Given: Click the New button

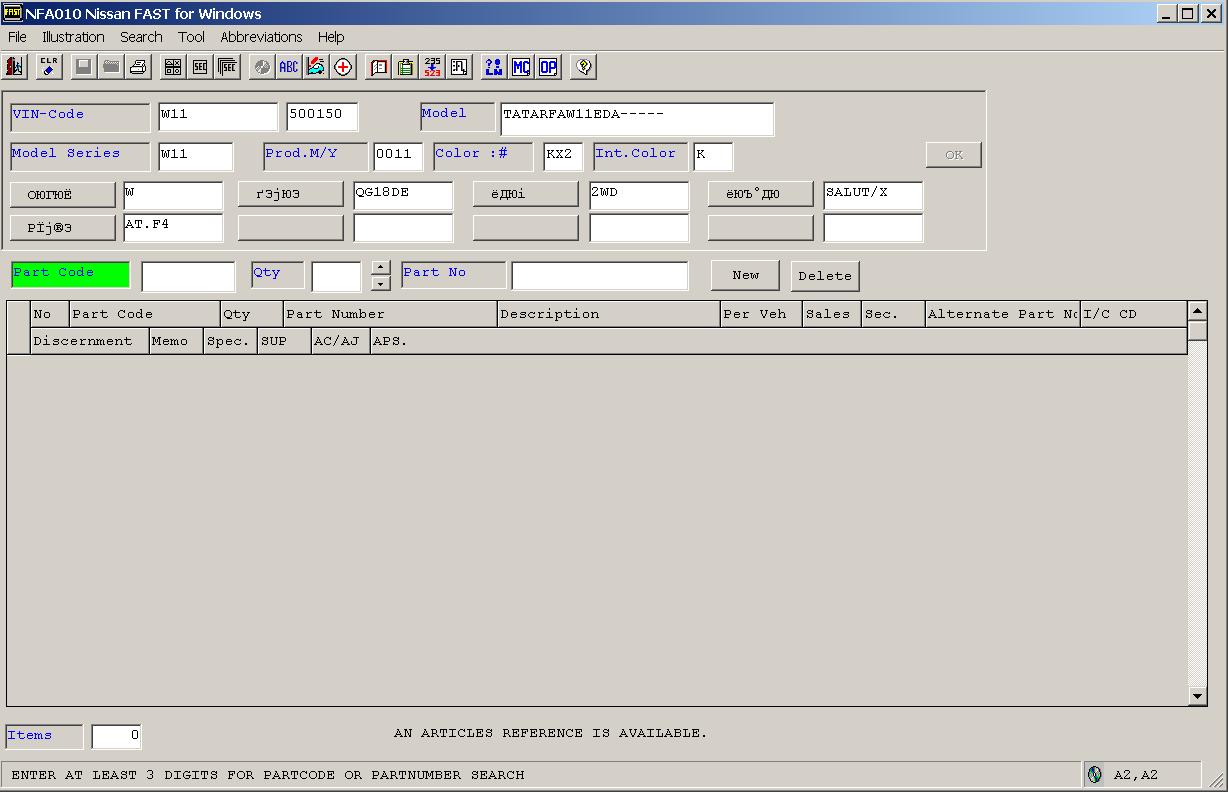Looking at the screenshot, I should coord(745,275).
